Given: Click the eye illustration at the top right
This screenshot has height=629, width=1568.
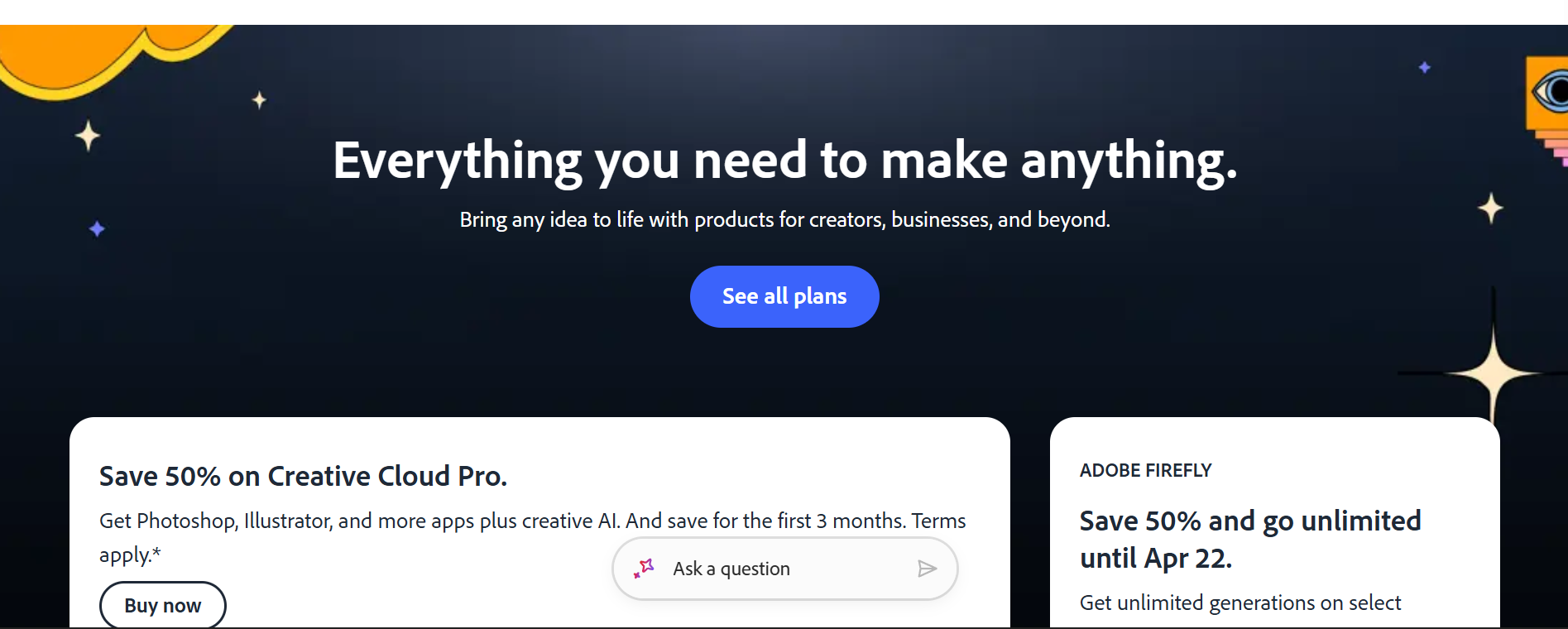Looking at the screenshot, I should tap(1550, 91).
